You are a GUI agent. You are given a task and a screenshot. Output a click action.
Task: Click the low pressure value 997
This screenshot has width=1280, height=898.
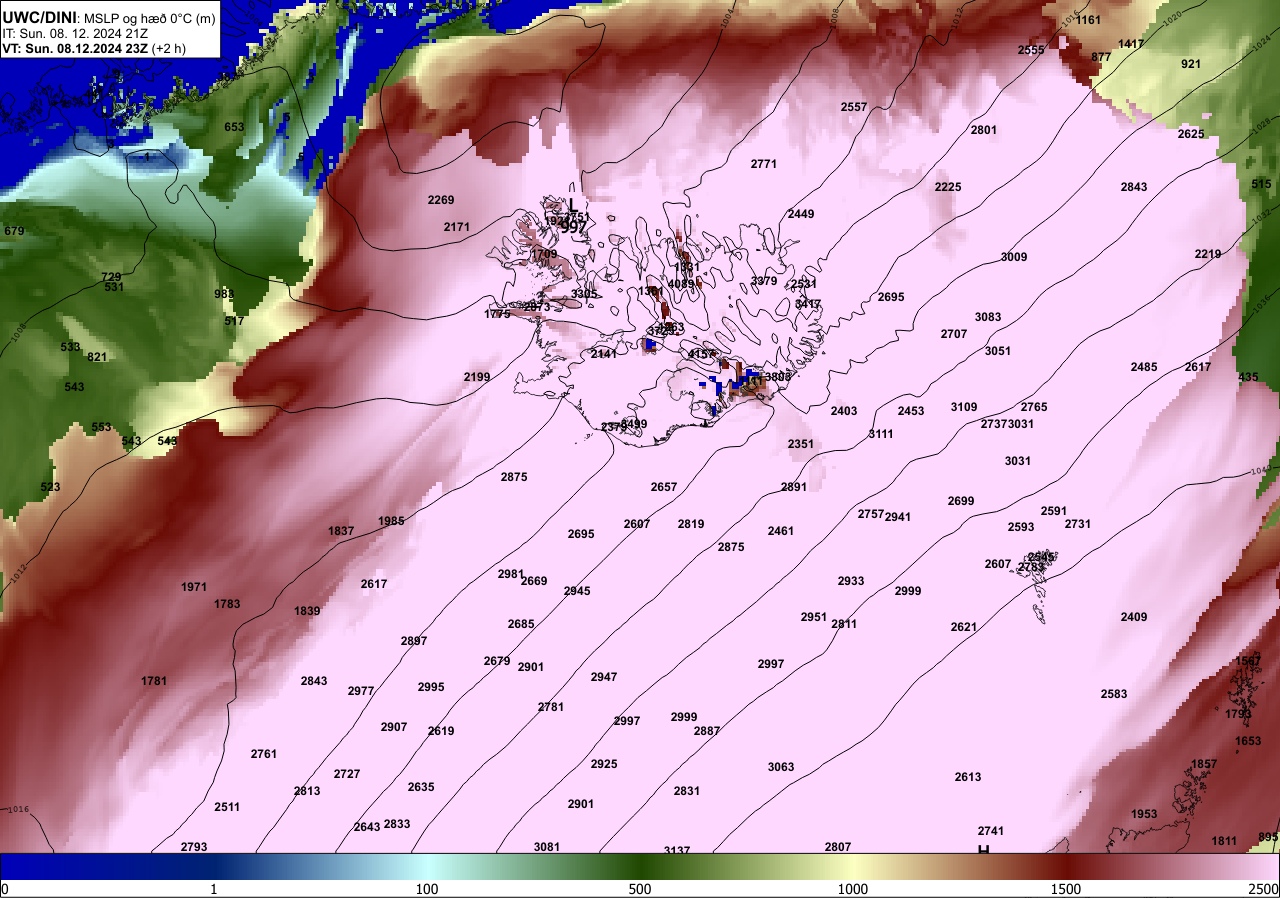tap(573, 228)
